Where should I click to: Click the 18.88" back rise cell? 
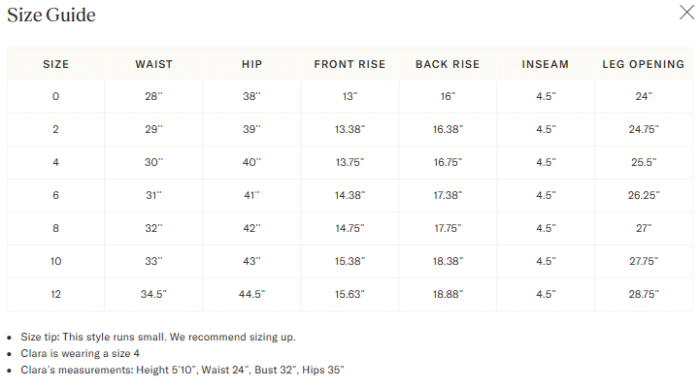tap(448, 294)
